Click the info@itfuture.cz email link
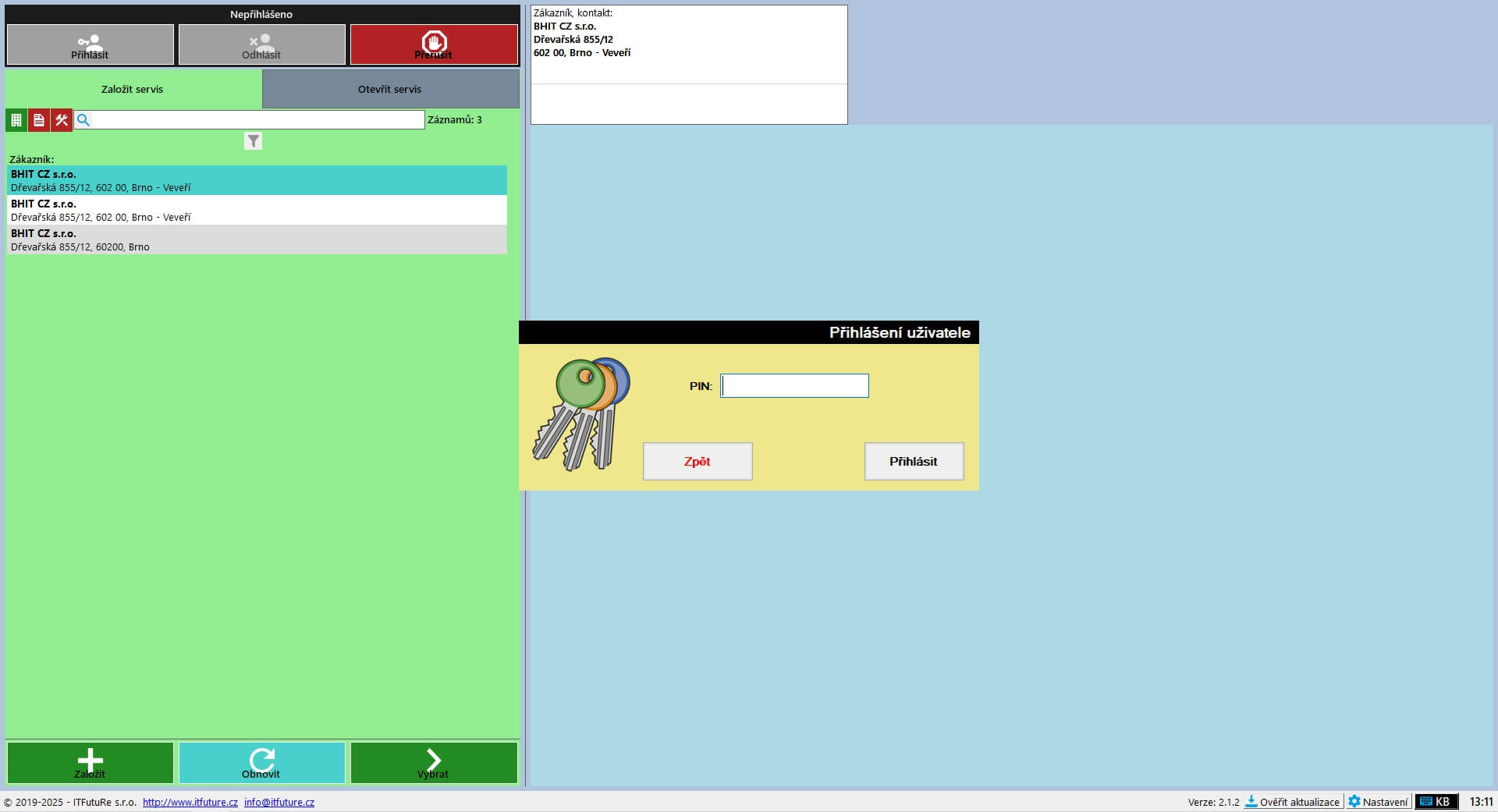Image resolution: width=1498 pixels, height=812 pixels. tap(279, 802)
